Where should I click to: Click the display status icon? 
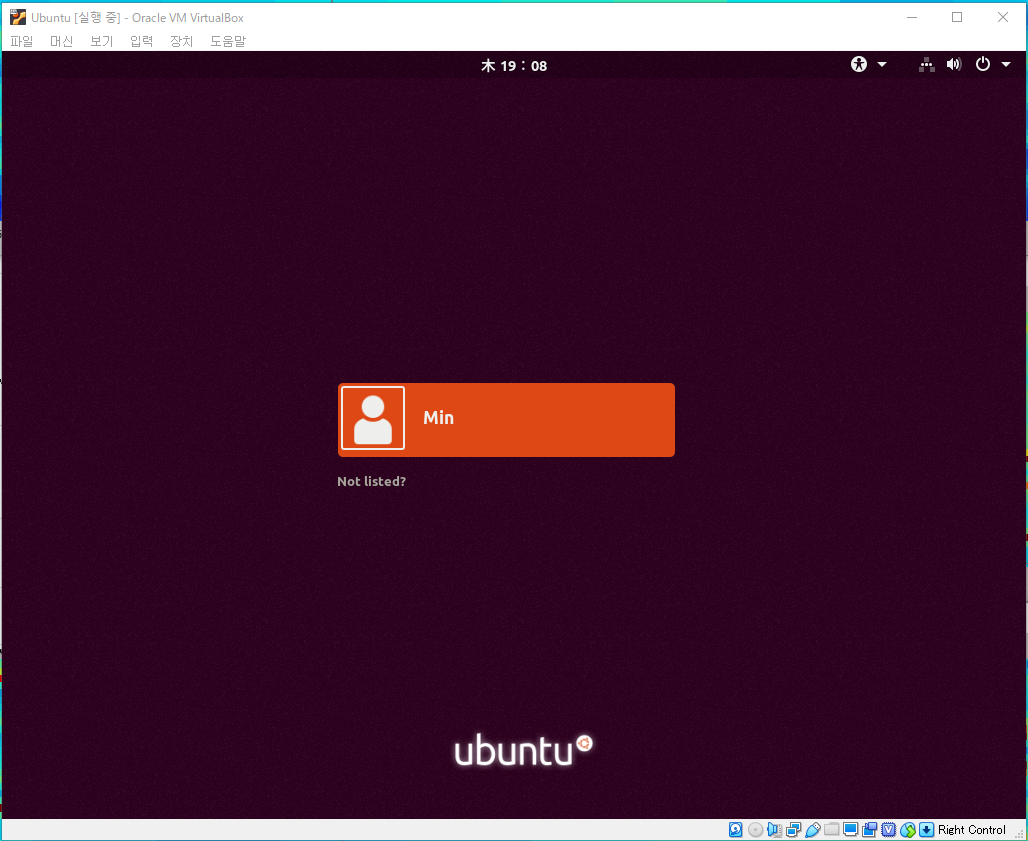850,830
